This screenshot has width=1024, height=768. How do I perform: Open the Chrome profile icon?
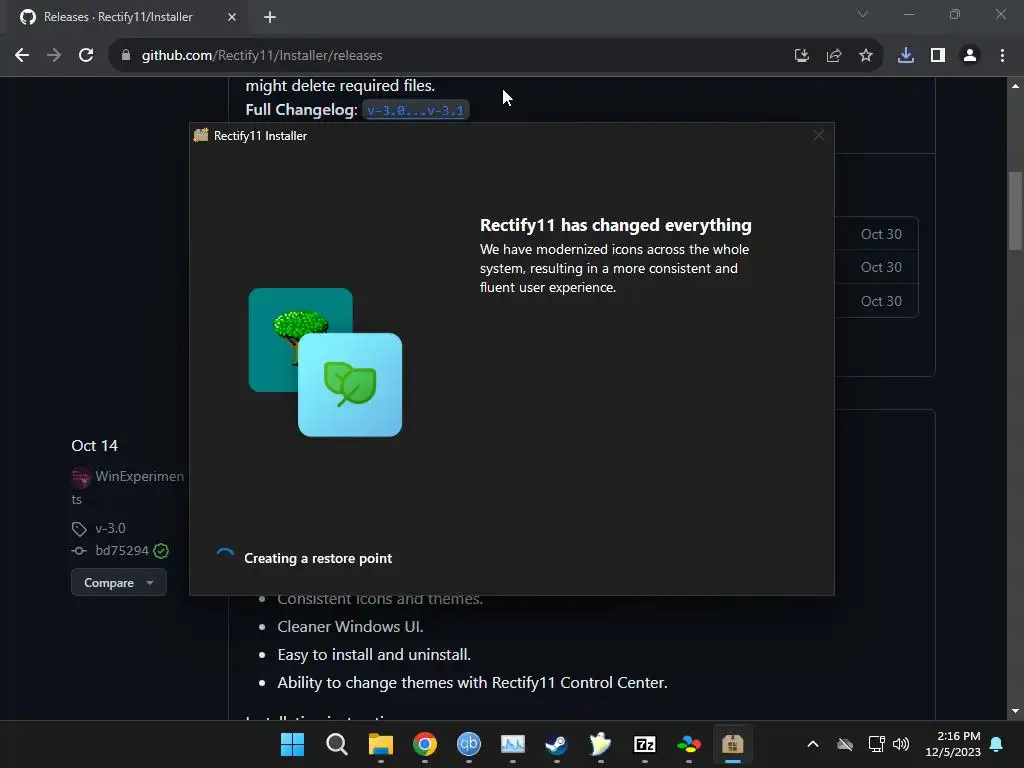tap(970, 56)
